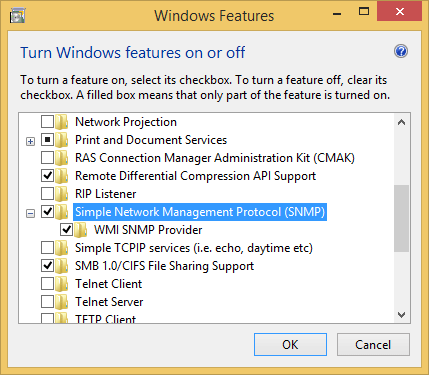Image resolution: width=429 pixels, height=375 pixels.
Task: Enable the RIP Listener checkbox
Action: (47, 194)
